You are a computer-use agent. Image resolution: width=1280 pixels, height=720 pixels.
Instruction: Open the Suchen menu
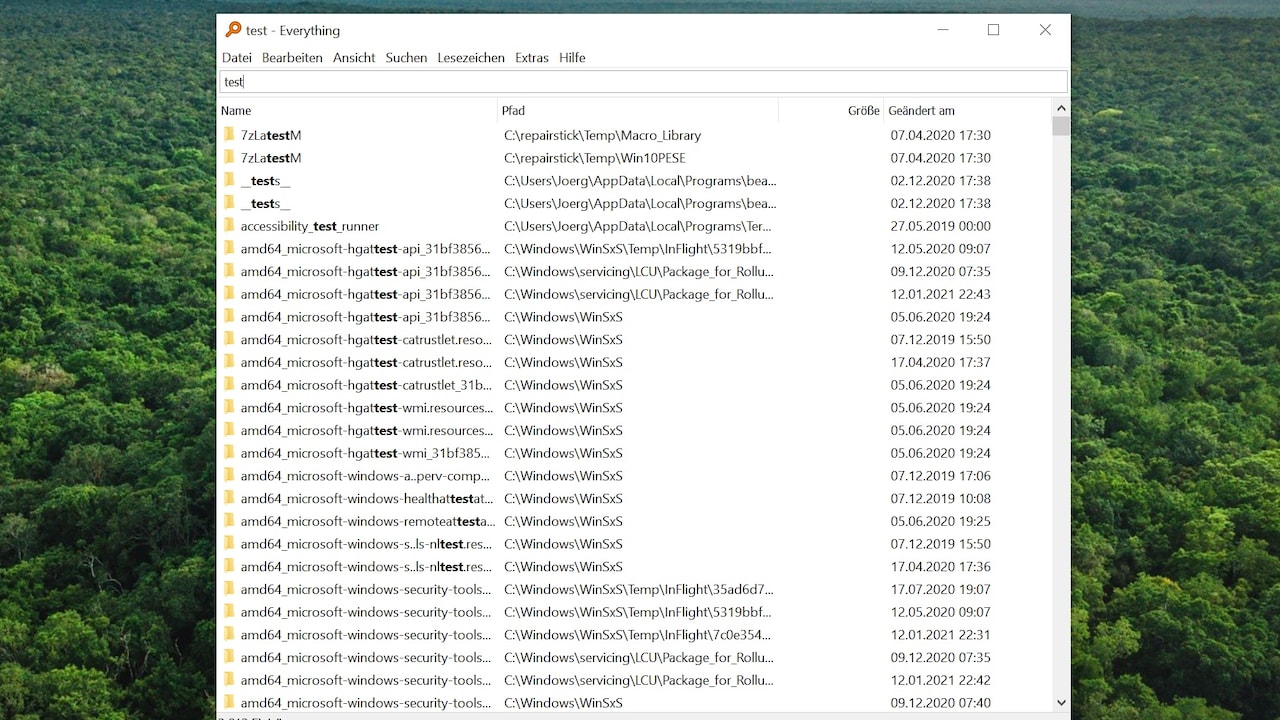(406, 58)
